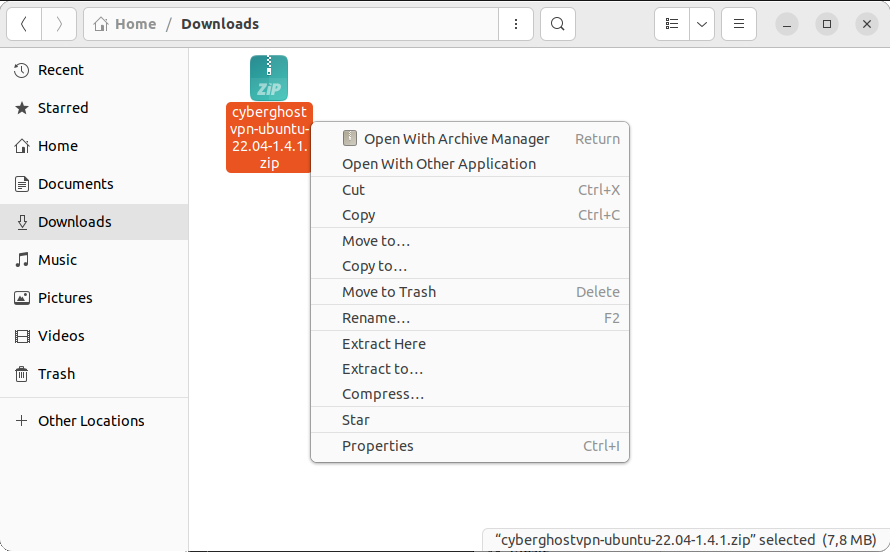Select Cut from context menu
Image resolution: width=890 pixels, height=552 pixels.
470,190
